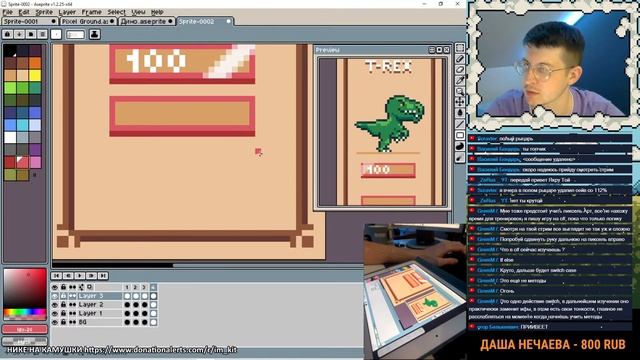Click the rainbow hue strip in color picker

tap(25, 313)
